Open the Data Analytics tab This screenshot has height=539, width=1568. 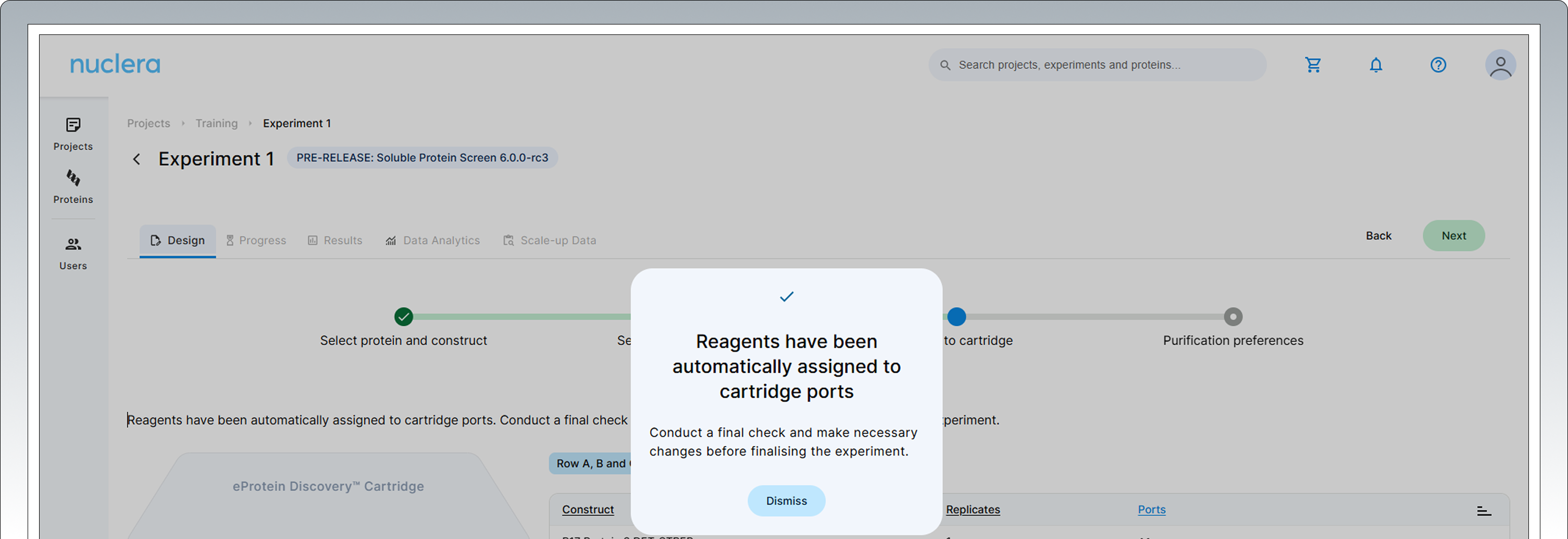(432, 240)
